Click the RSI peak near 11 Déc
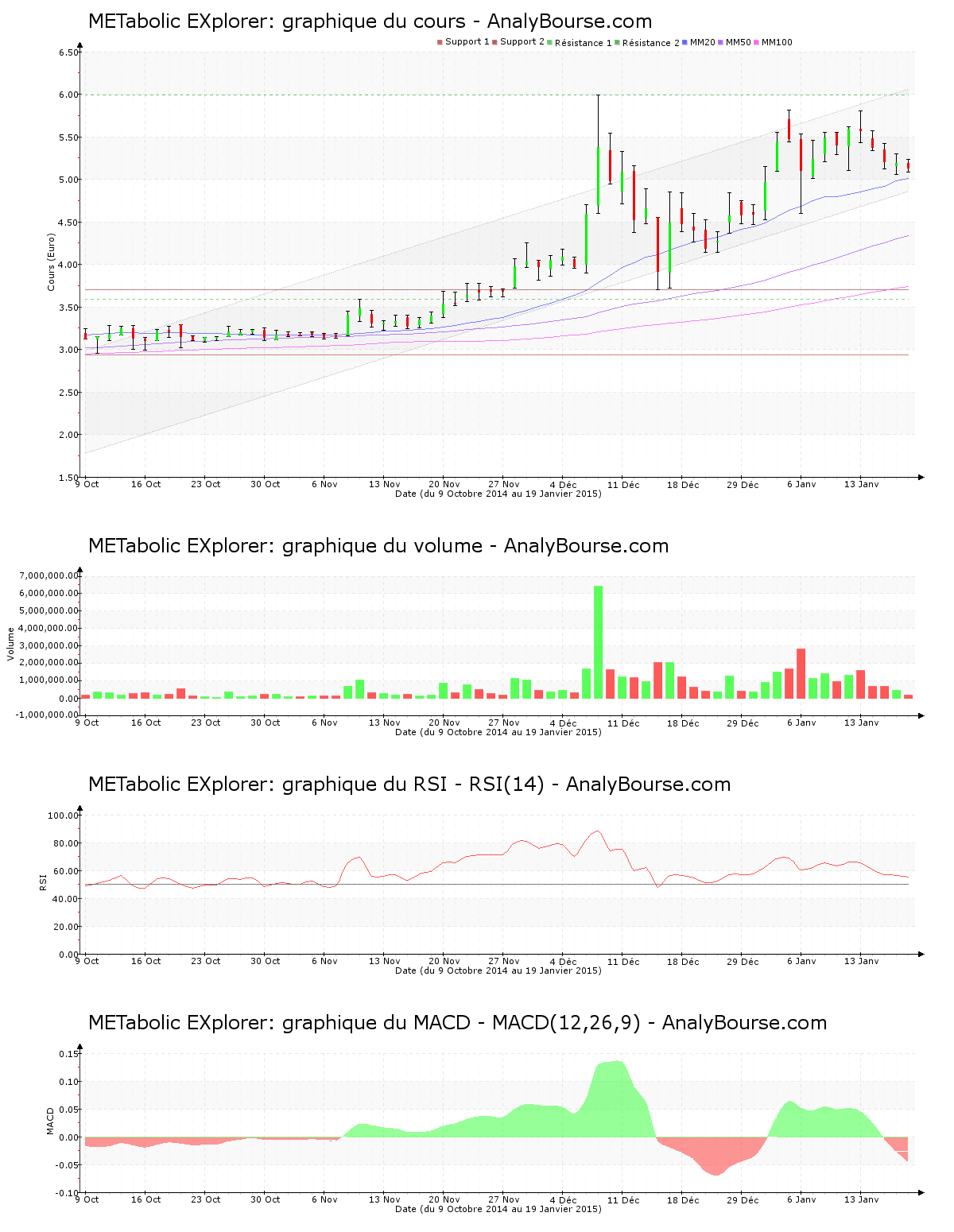The height and width of the screenshot is (1232, 954). tap(597, 832)
